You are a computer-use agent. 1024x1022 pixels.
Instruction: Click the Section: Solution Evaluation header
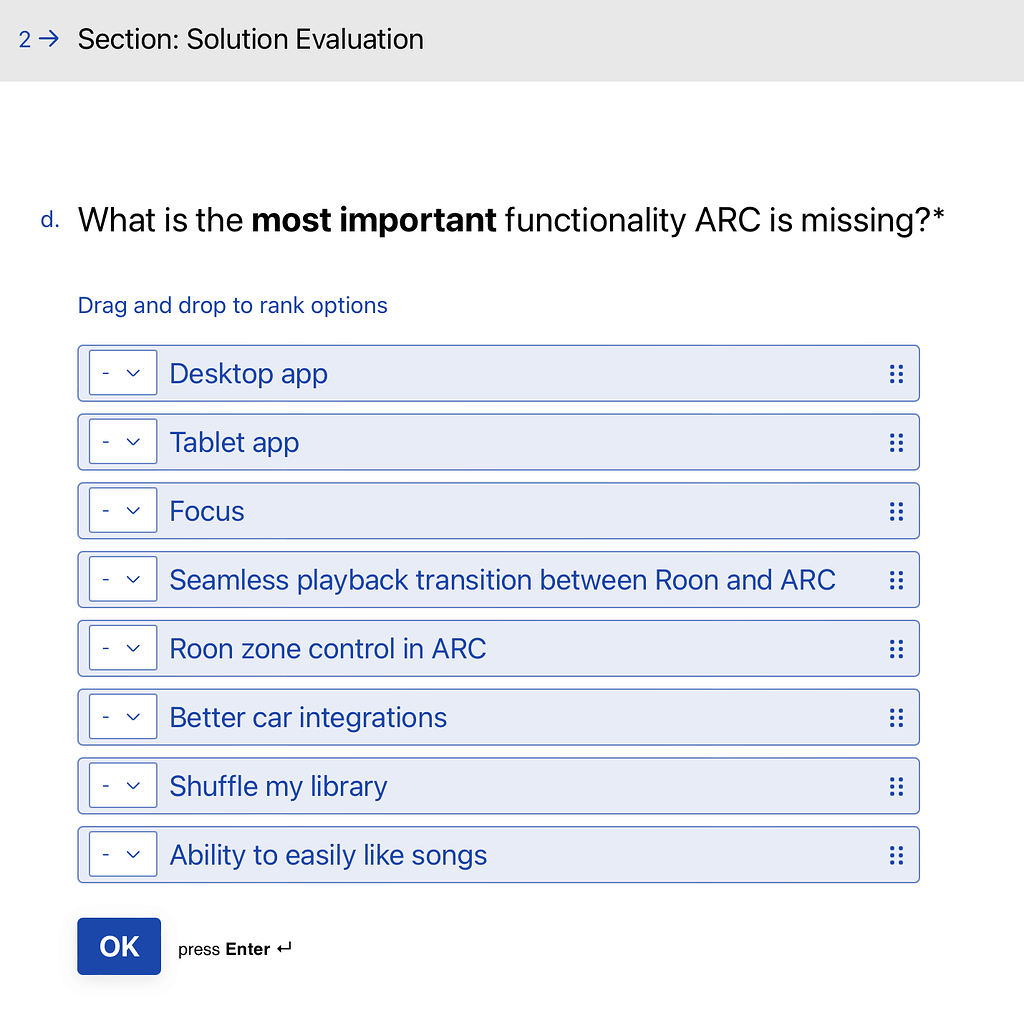click(250, 40)
